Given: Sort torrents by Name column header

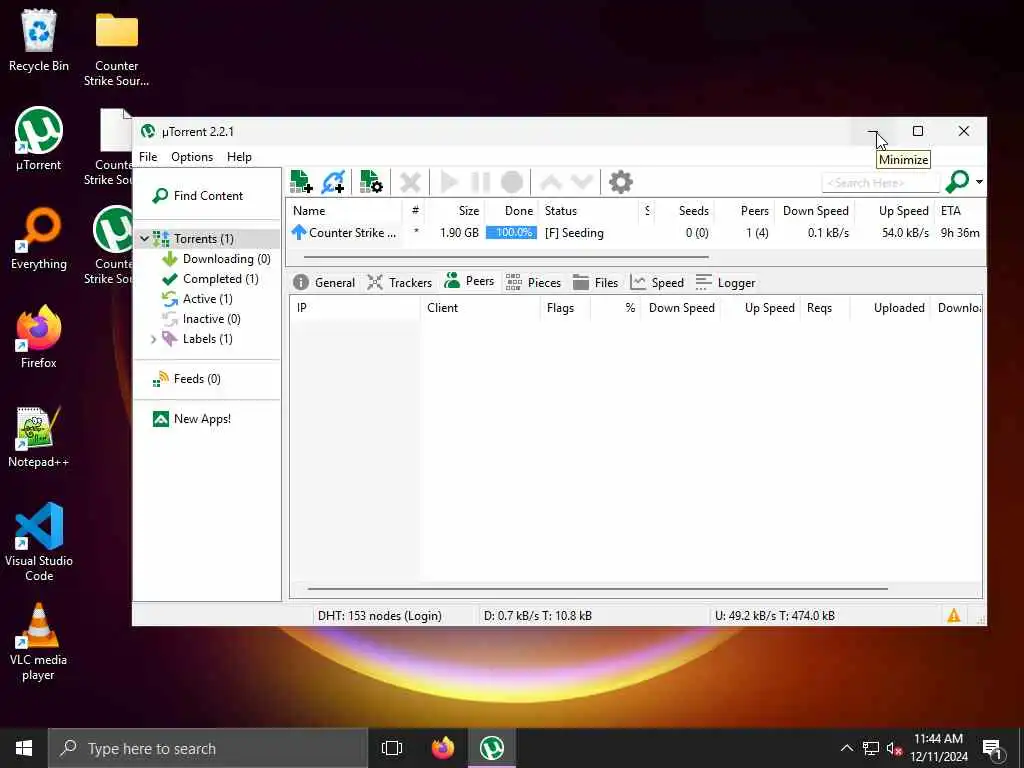Looking at the screenshot, I should point(345,210).
